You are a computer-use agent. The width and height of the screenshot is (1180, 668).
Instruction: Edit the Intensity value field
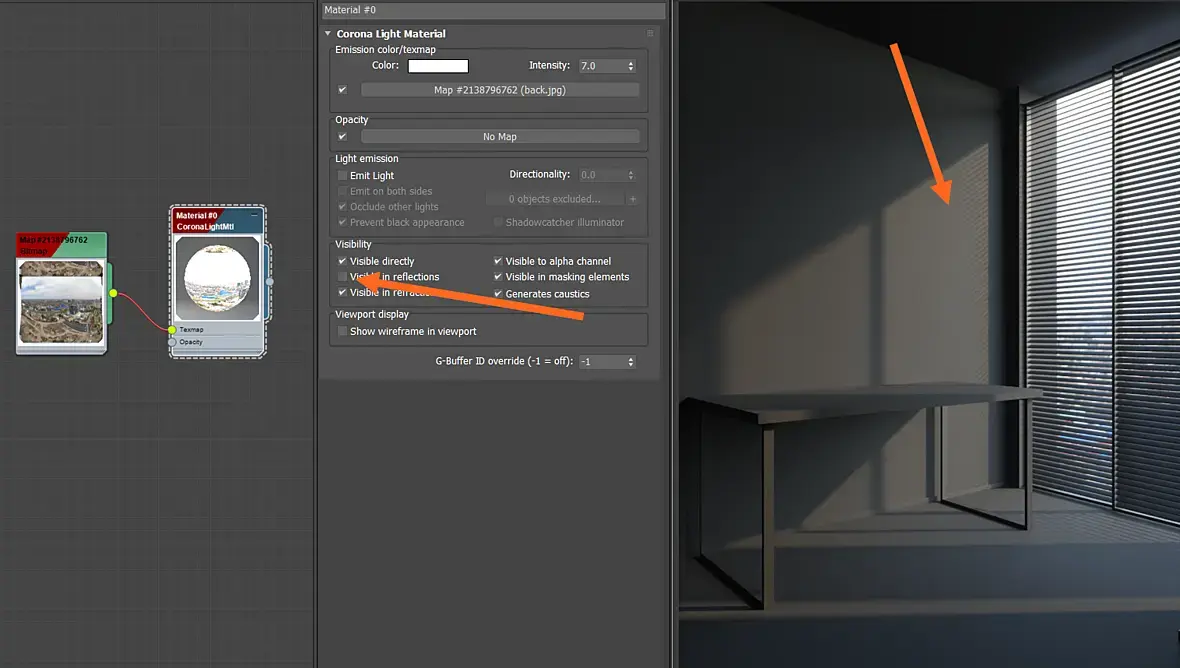pos(602,66)
